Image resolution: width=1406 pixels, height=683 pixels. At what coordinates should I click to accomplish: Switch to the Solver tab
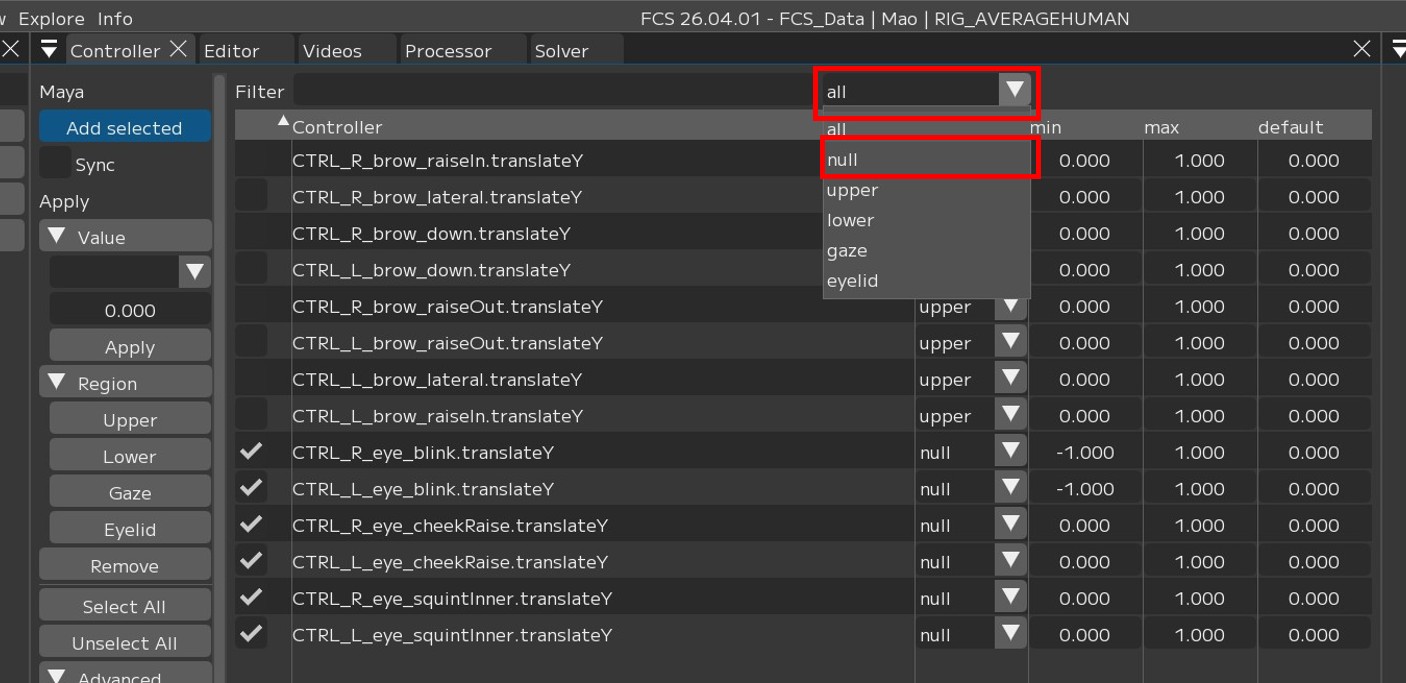[x=561, y=51]
